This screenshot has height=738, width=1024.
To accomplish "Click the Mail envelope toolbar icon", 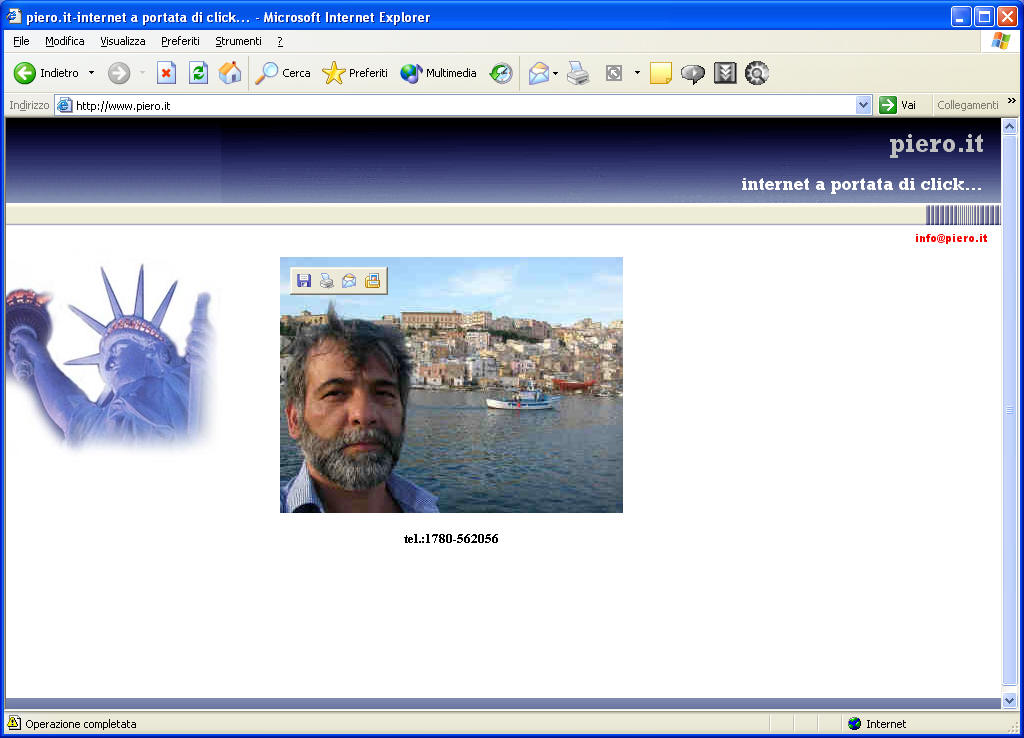I will [539, 73].
